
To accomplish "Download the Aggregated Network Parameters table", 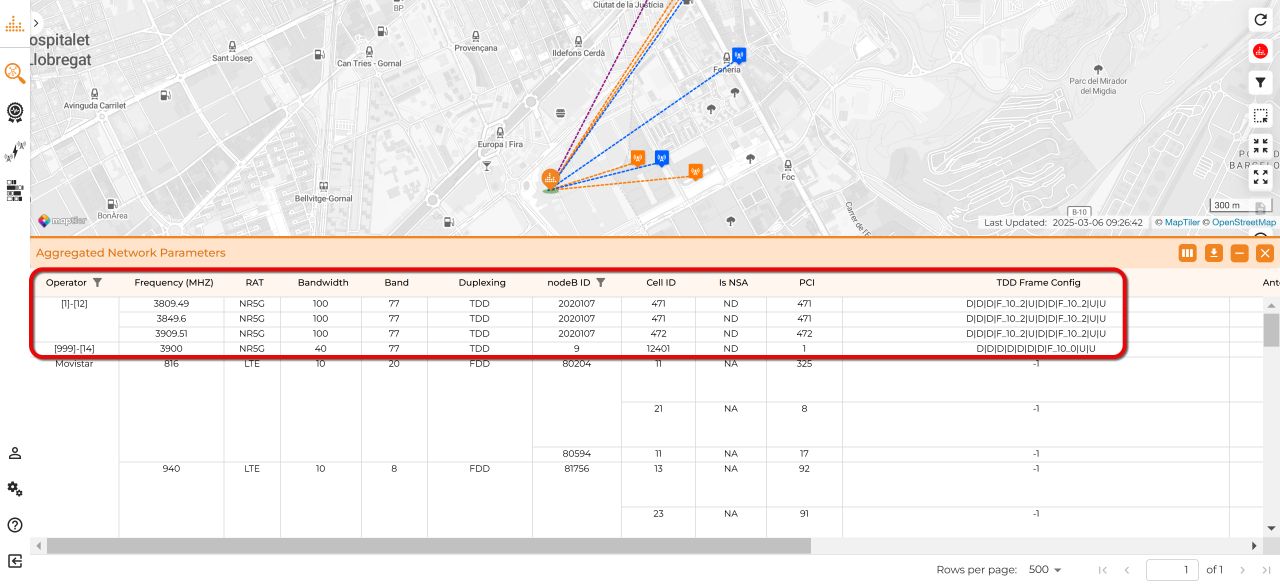I will point(1213,253).
